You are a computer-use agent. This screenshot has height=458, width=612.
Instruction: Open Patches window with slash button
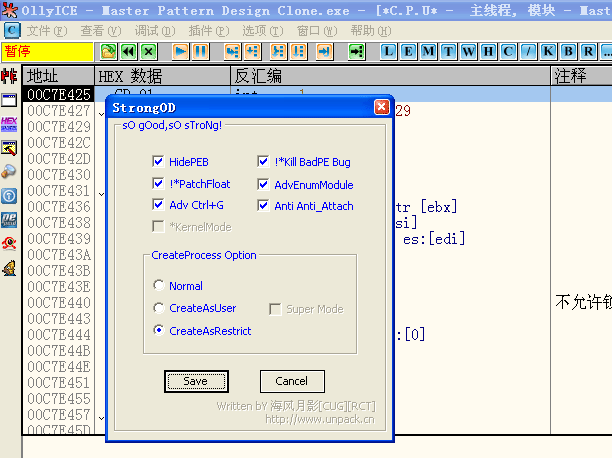528,52
